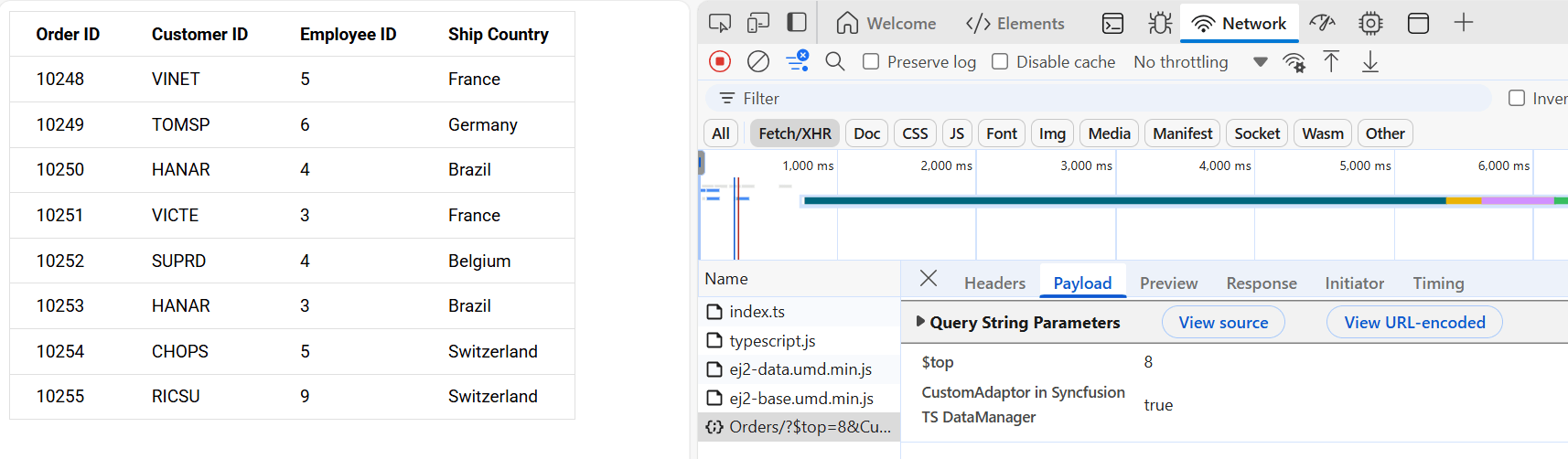Select the TOMSP customer cell

click(x=181, y=124)
